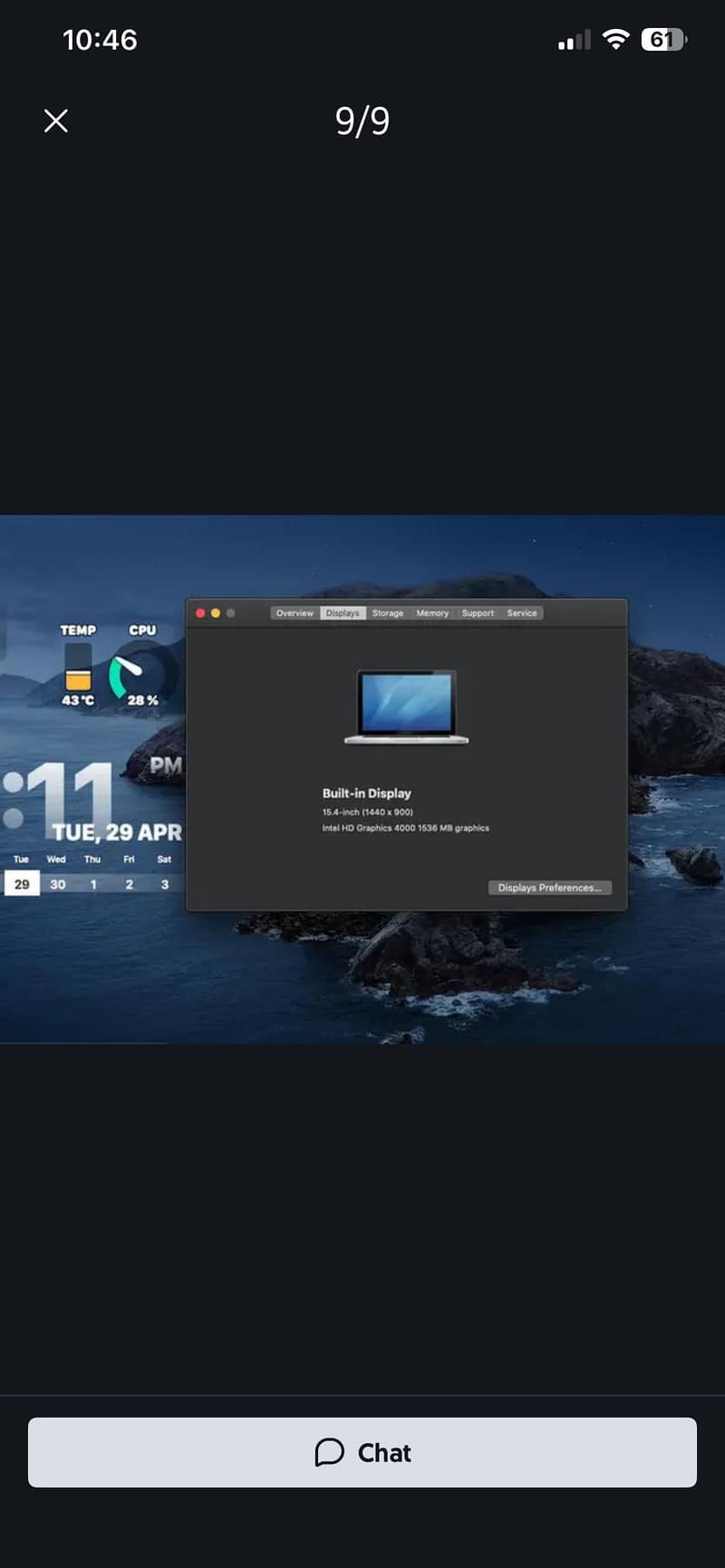Tap the 10:46 status bar clock

pos(100,40)
